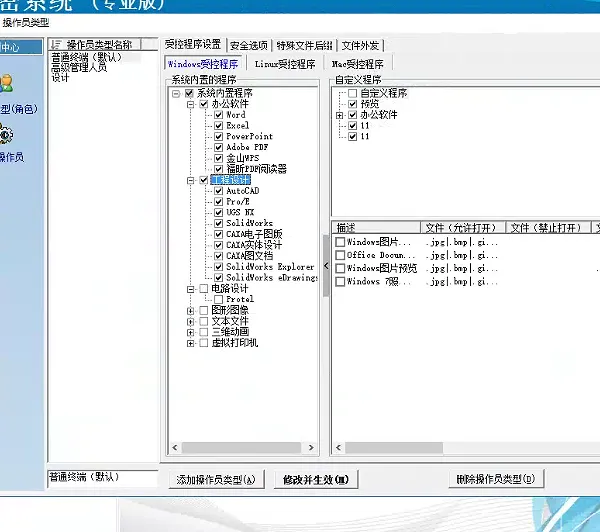
Task: Select the UGS NX tree label
Action: (240, 212)
